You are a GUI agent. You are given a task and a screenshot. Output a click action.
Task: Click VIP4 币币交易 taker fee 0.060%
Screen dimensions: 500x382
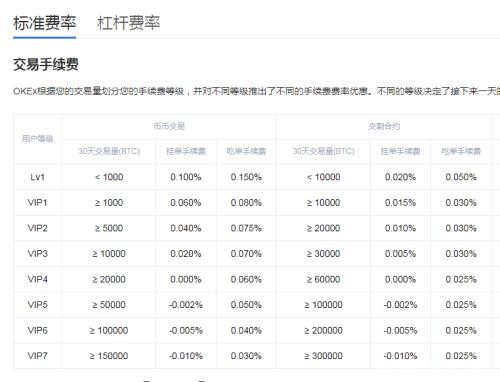coord(246,279)
